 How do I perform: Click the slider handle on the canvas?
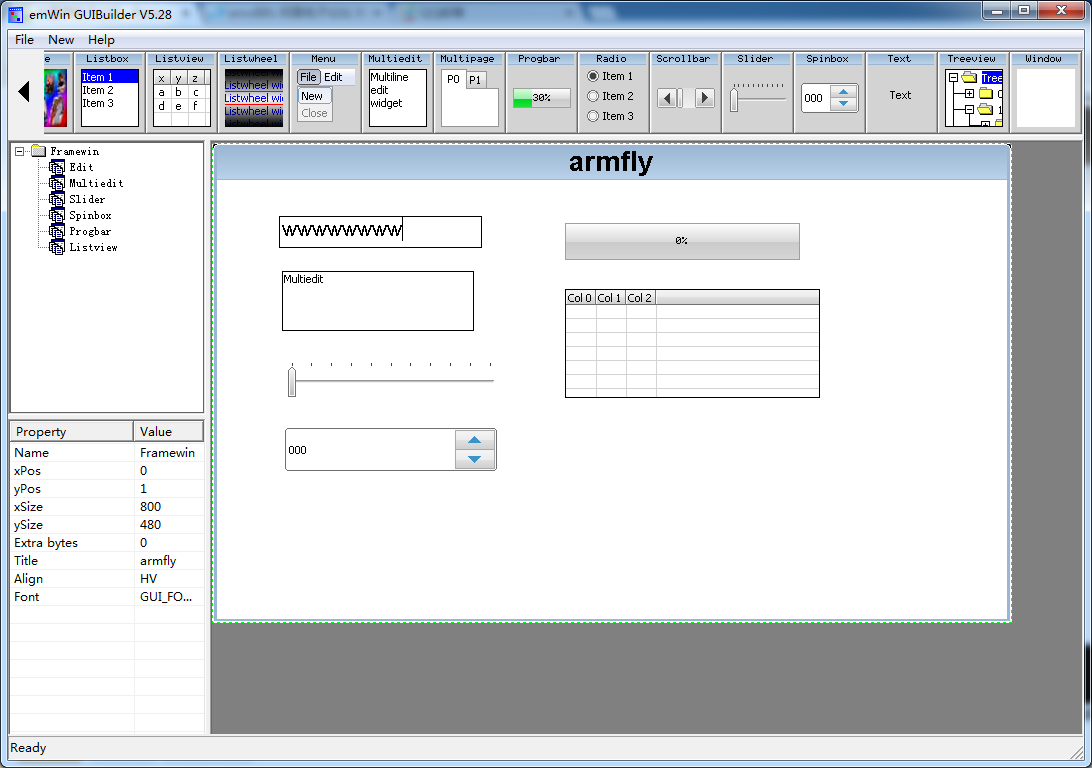pyautogui.click(x=292, y=382)
